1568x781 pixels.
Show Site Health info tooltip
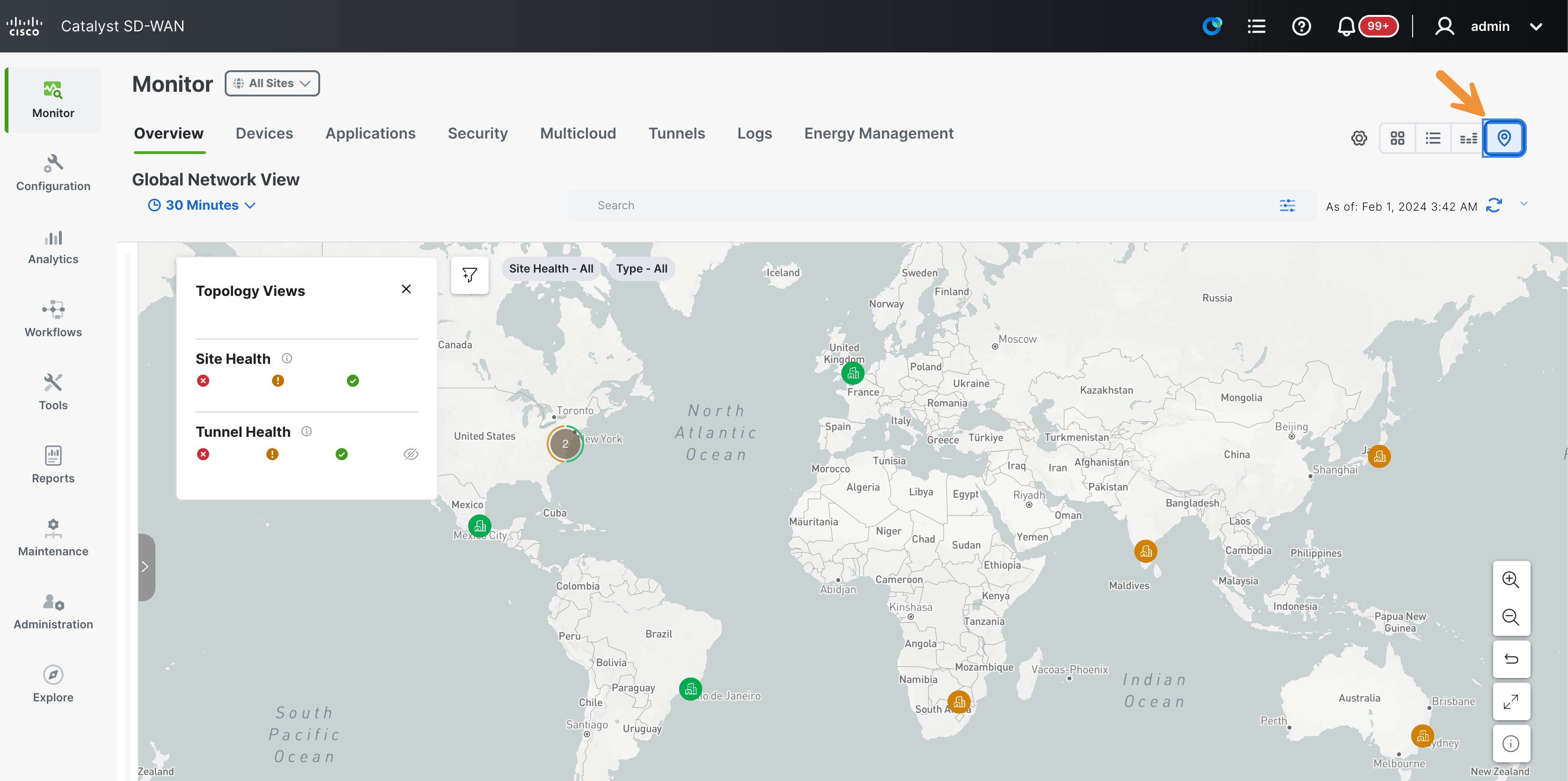coord(287,359)
